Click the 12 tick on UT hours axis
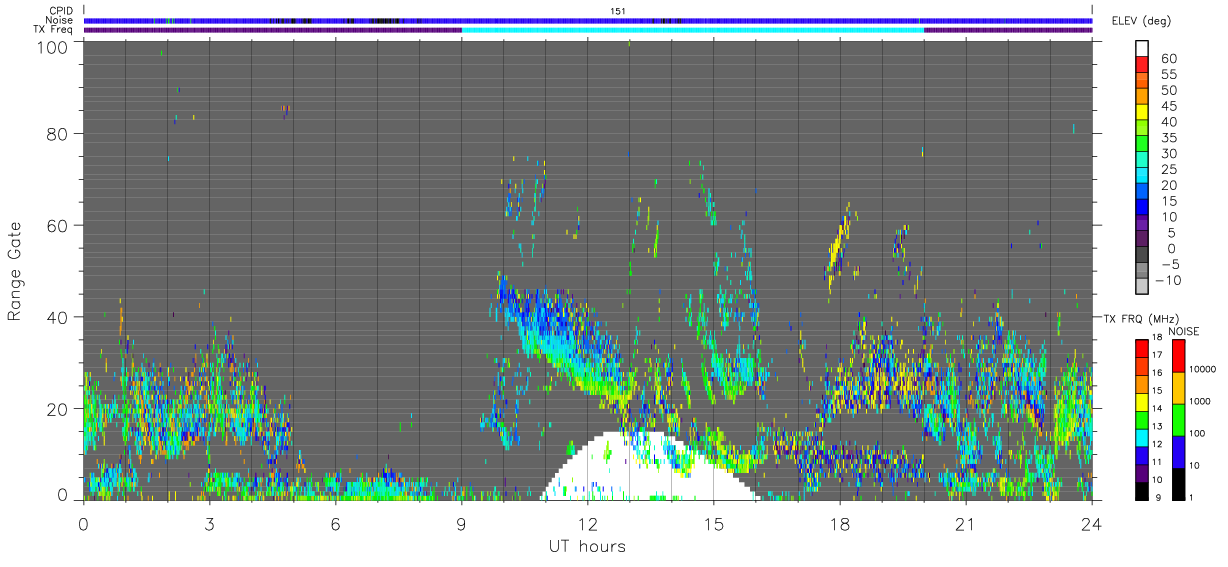The height and width of the screenshot is (567, 1228). [x=587, y=524]
